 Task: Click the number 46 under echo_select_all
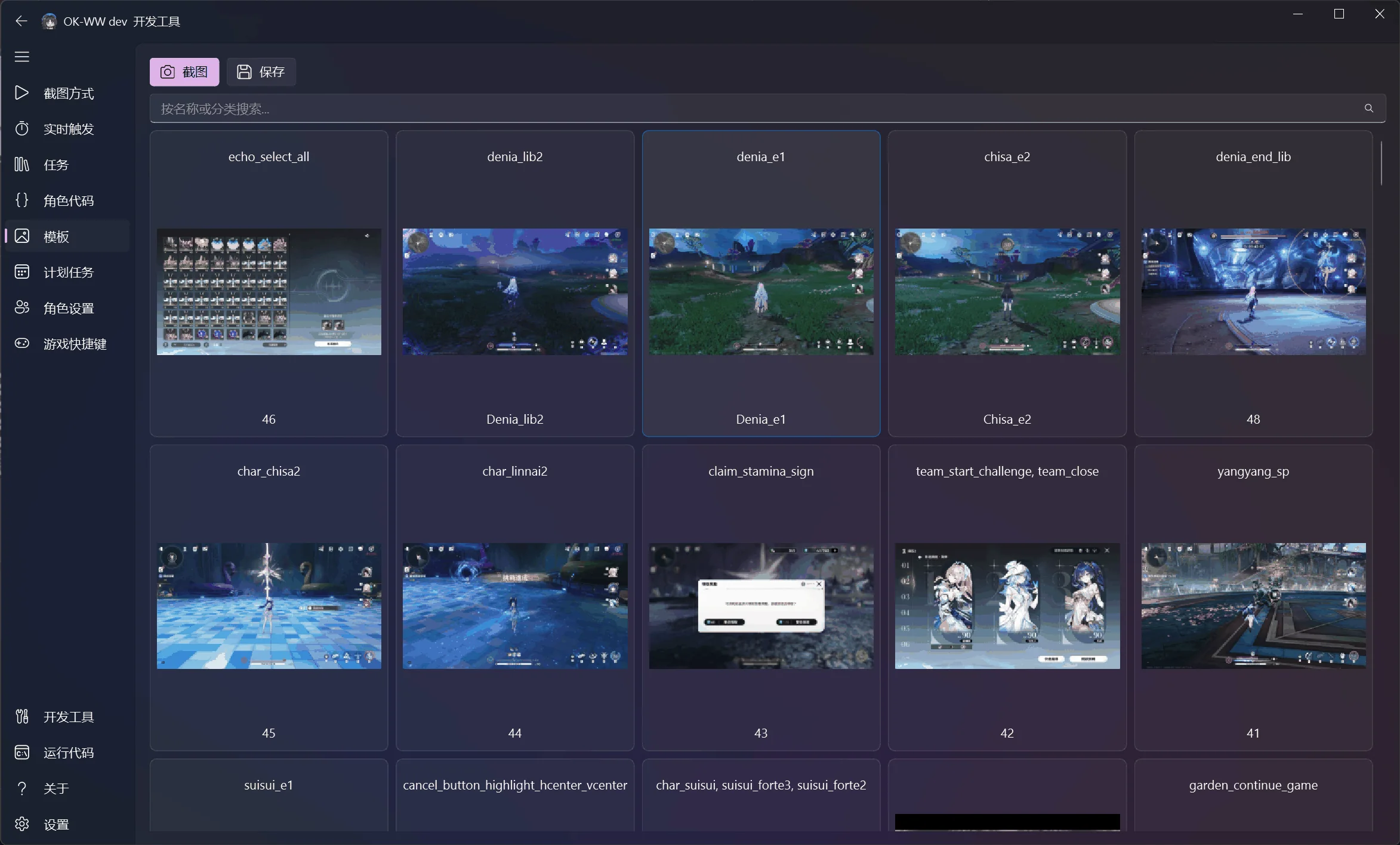tap(269, 420)
